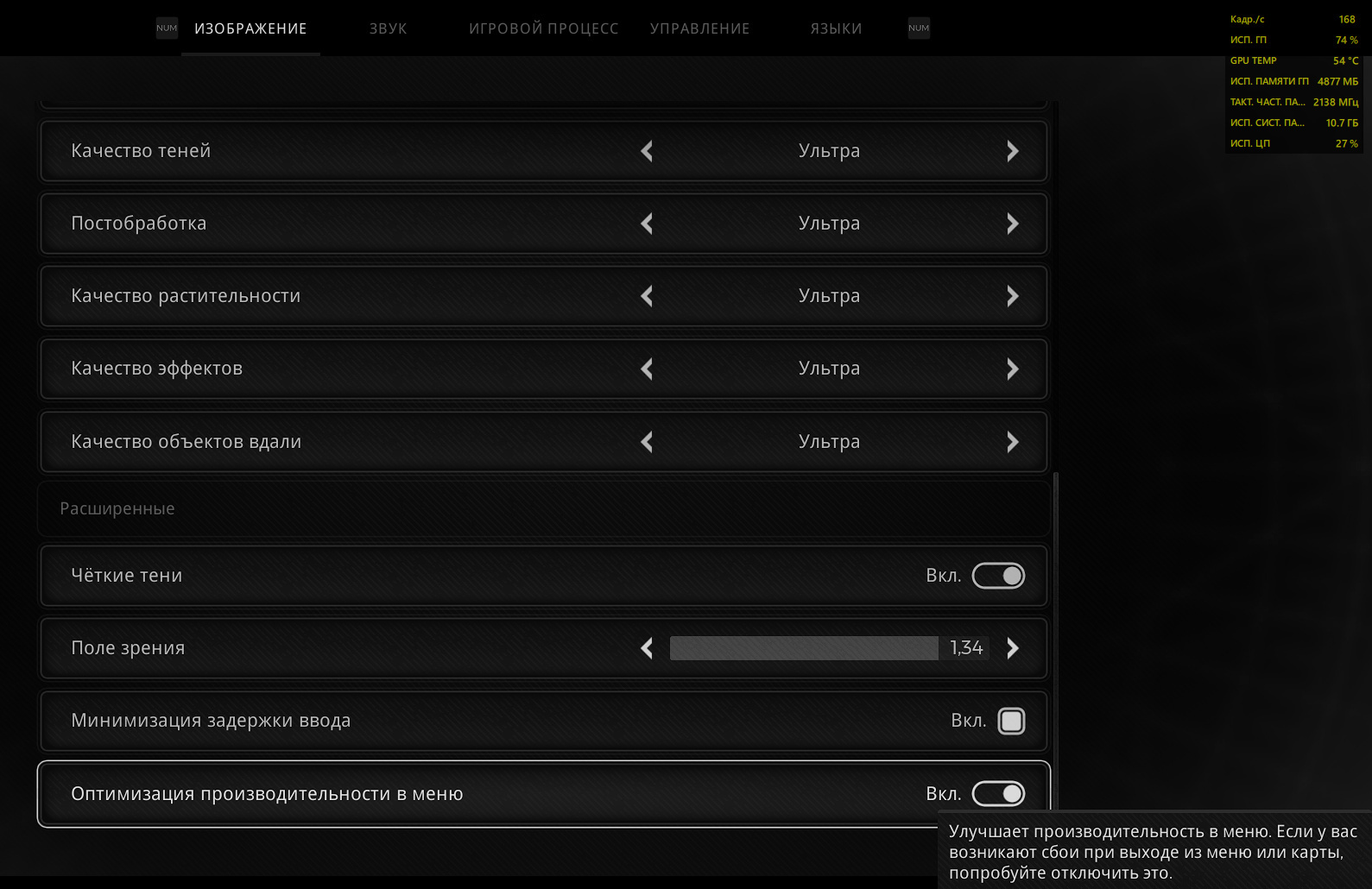The image size is (1372, 889).
Task: Click left arrow for Качество теней
Action: click(x=647, y=151)
